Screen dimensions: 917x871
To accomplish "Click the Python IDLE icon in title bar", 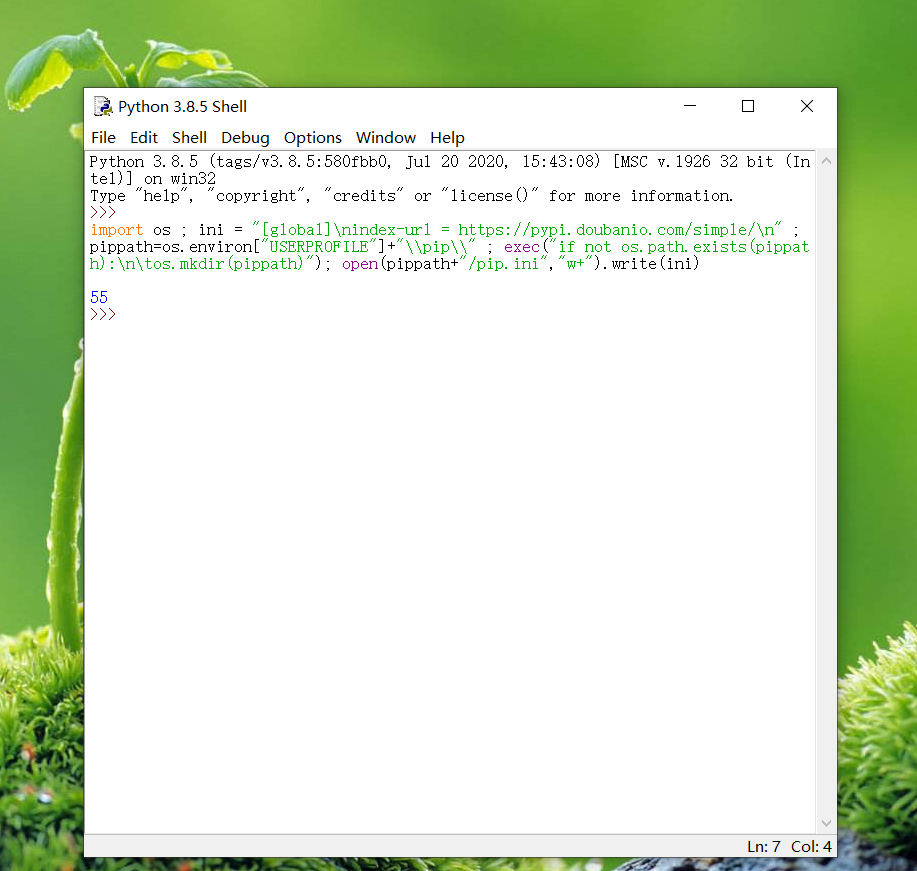I will click(103, 106).
